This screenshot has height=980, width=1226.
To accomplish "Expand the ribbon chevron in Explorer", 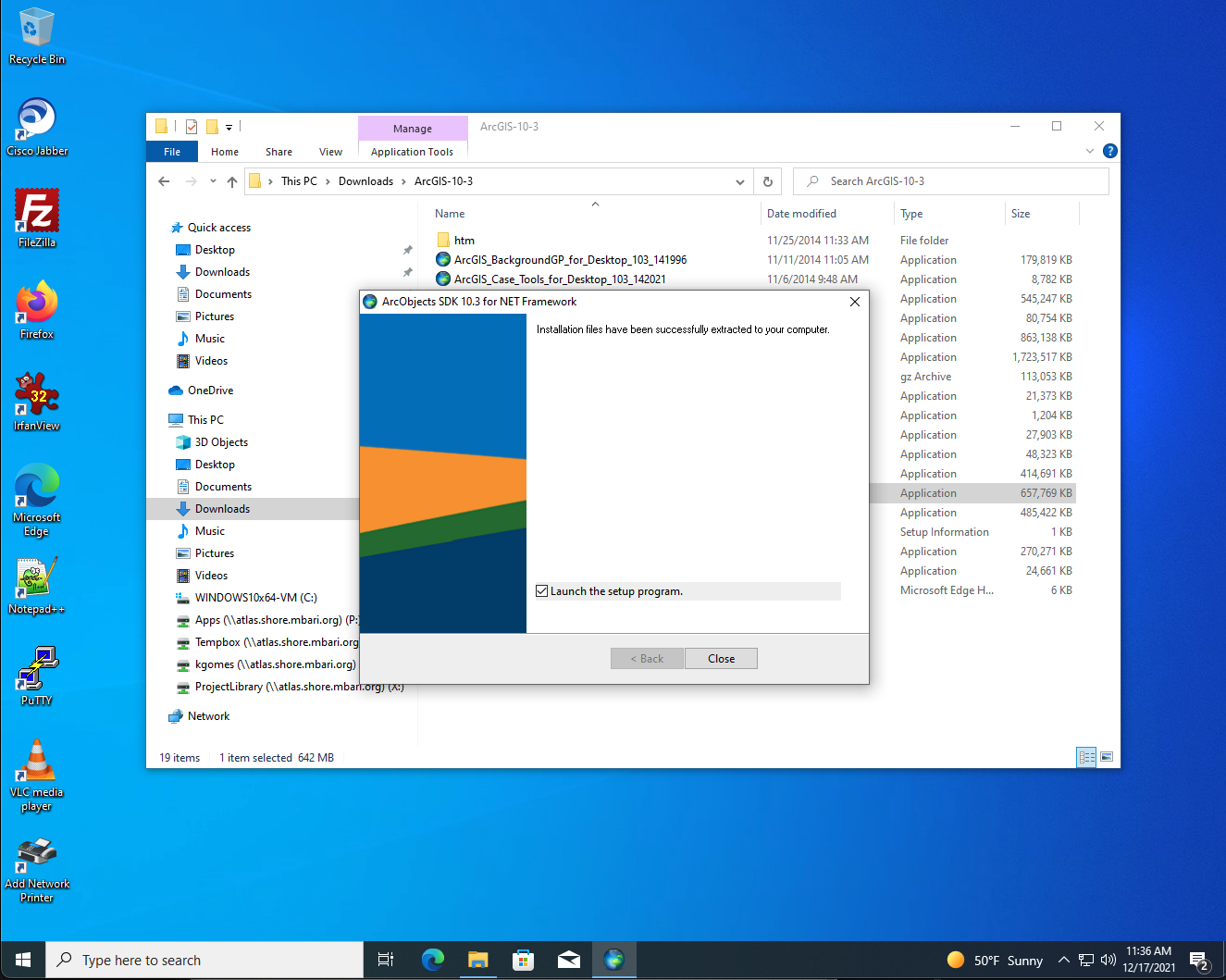I will coord(1090,151).
